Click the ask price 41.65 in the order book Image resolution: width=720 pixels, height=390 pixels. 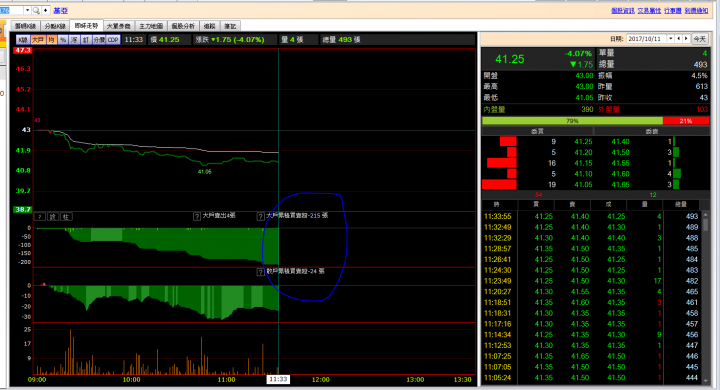pos(620,185)
